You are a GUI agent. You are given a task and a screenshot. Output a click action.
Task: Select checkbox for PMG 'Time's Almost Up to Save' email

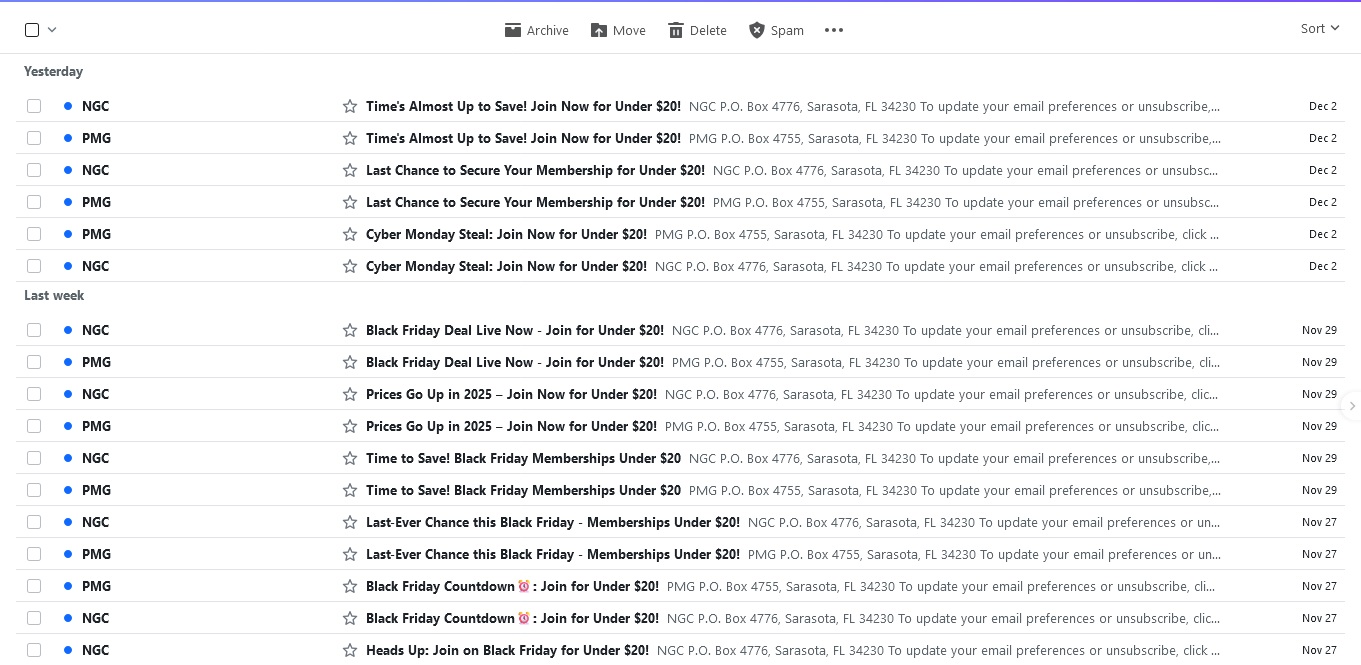point(34,138)
